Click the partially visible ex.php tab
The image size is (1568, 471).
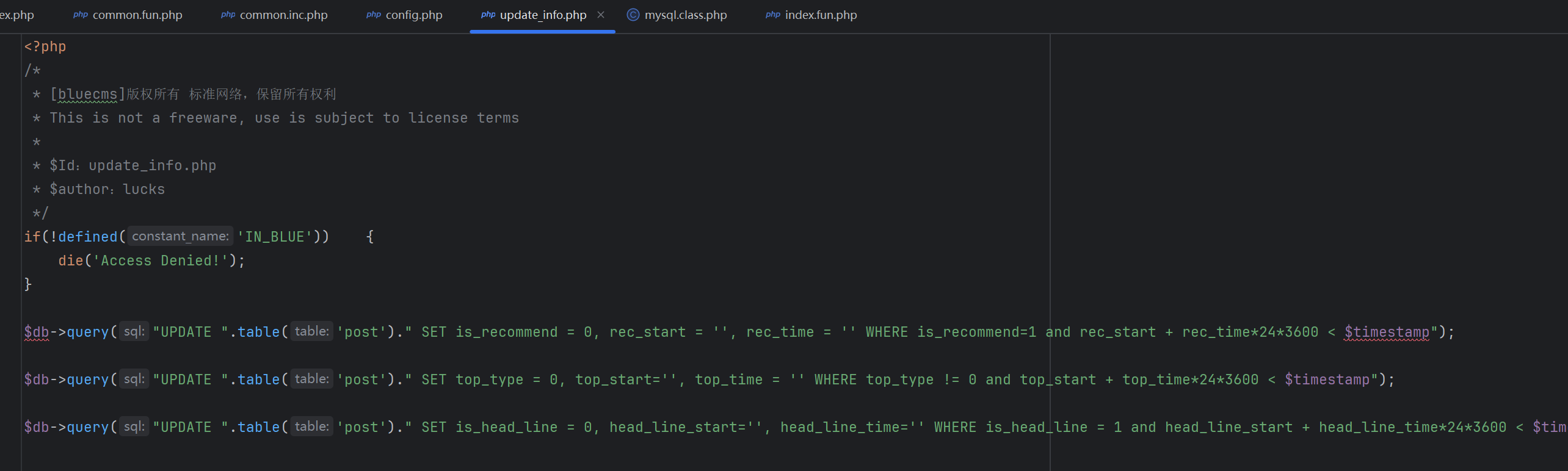(x=17, y=15)
